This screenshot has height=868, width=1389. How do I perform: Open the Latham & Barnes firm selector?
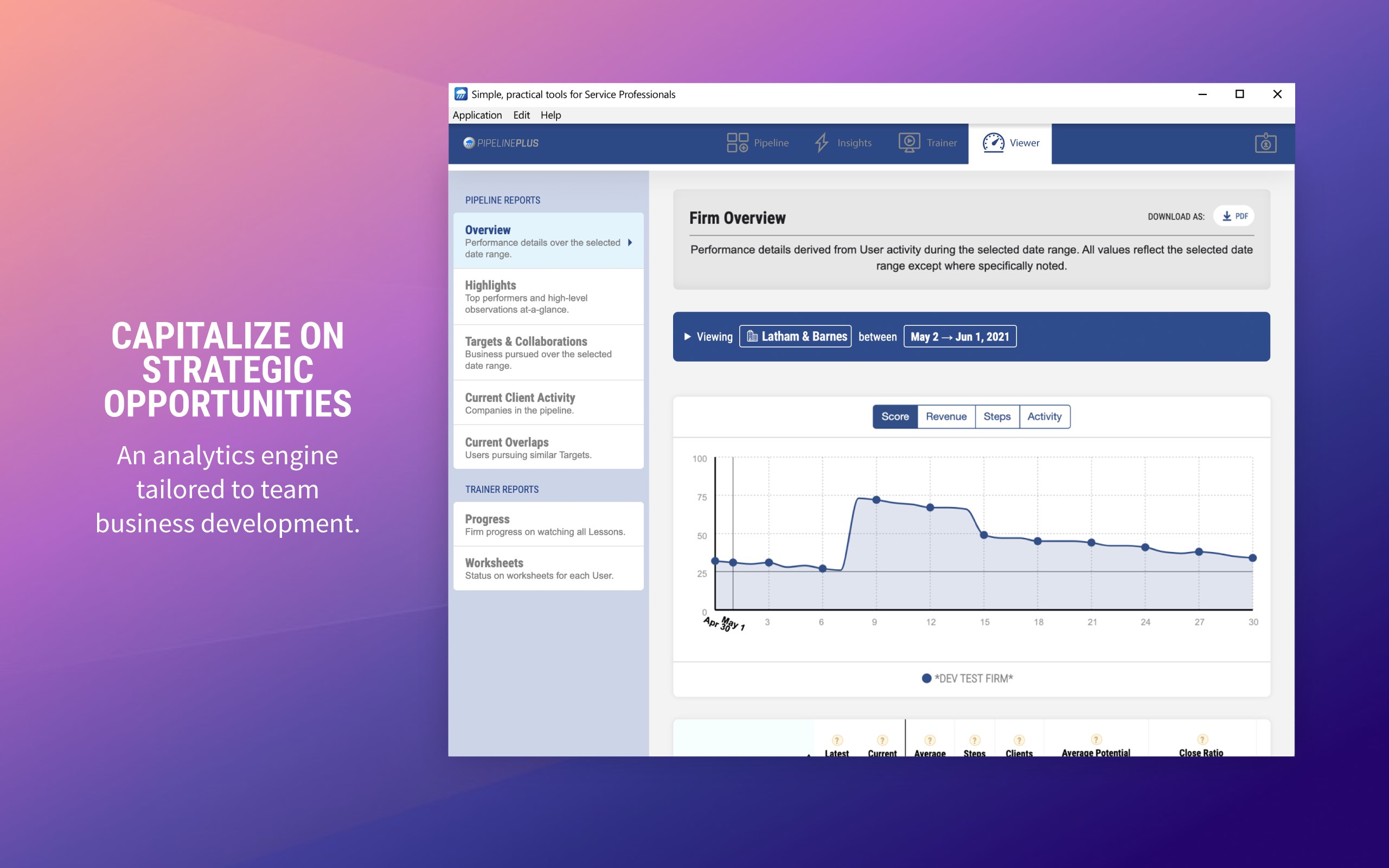[795, 337]
